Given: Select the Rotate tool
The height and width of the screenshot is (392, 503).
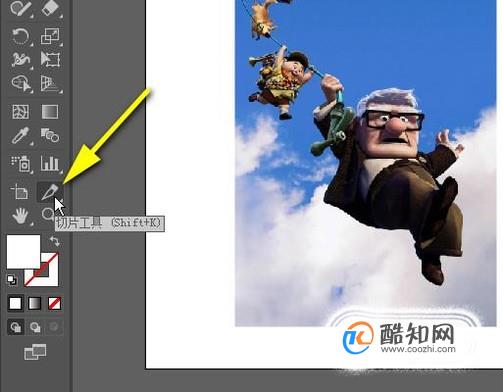Looking at the screenshot, I should pos(20,36).
